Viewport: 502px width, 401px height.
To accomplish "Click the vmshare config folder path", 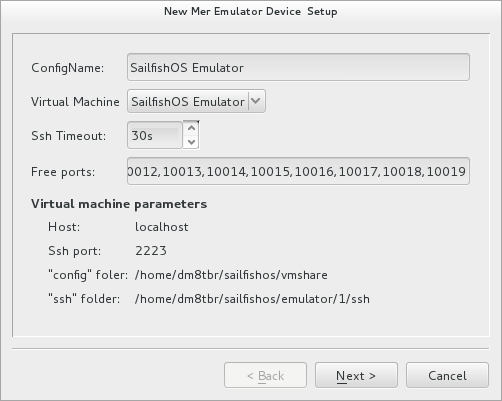I will pyautogui.click(x=231, y=275).
